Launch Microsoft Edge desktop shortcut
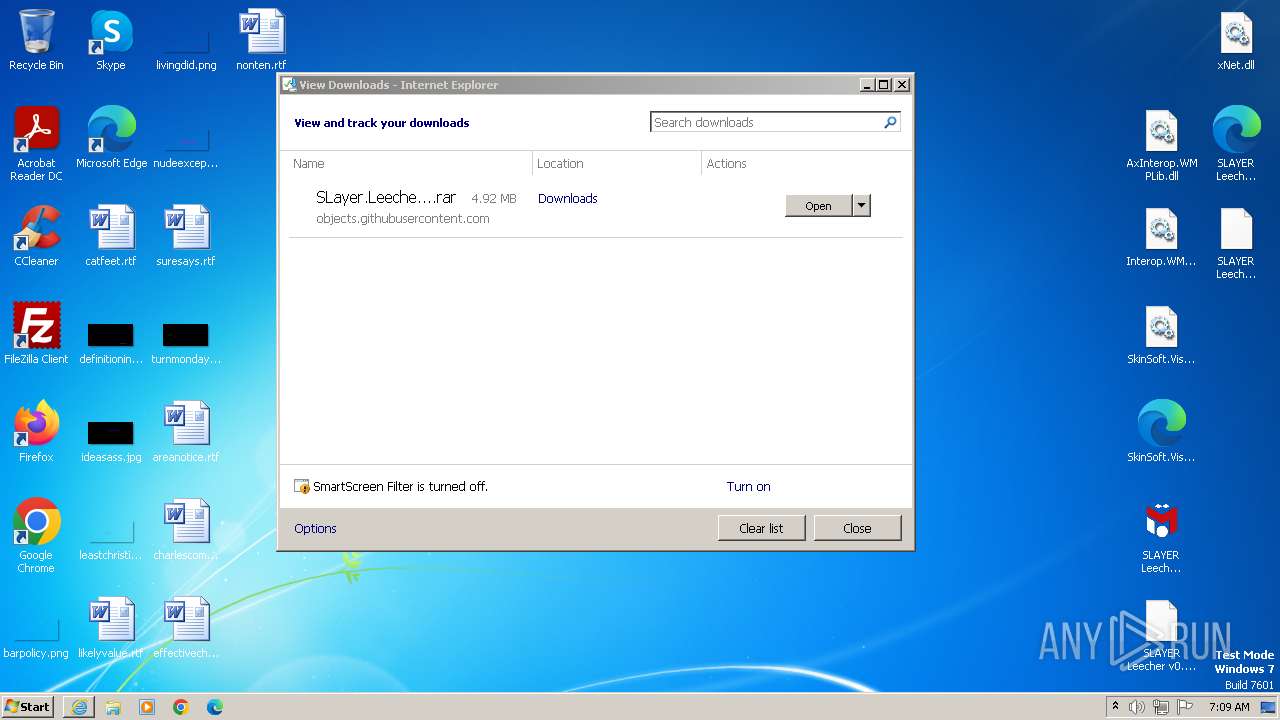 111,138
